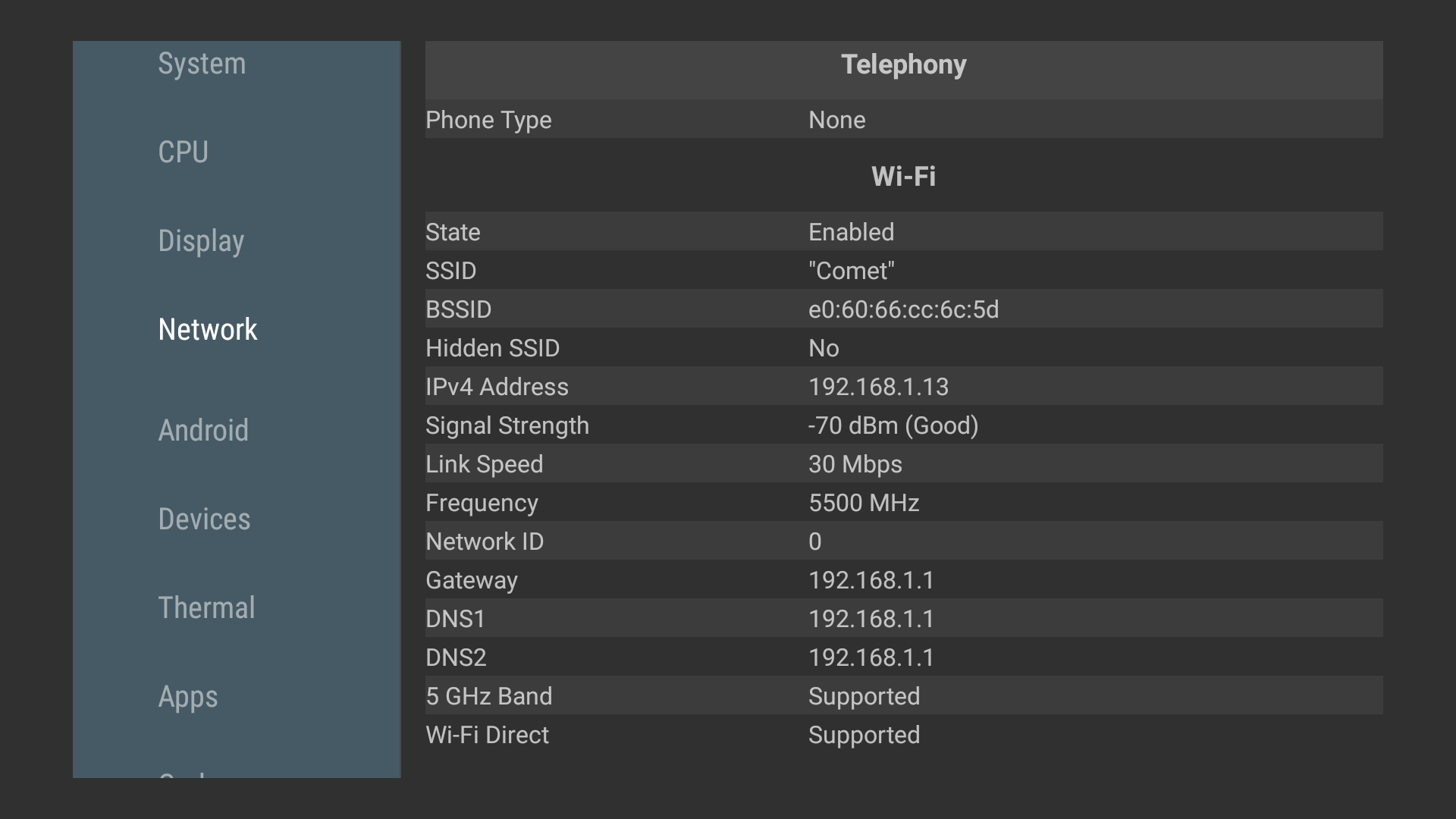Click the Frequency 5500 MHz value

(x=864, y=503)
